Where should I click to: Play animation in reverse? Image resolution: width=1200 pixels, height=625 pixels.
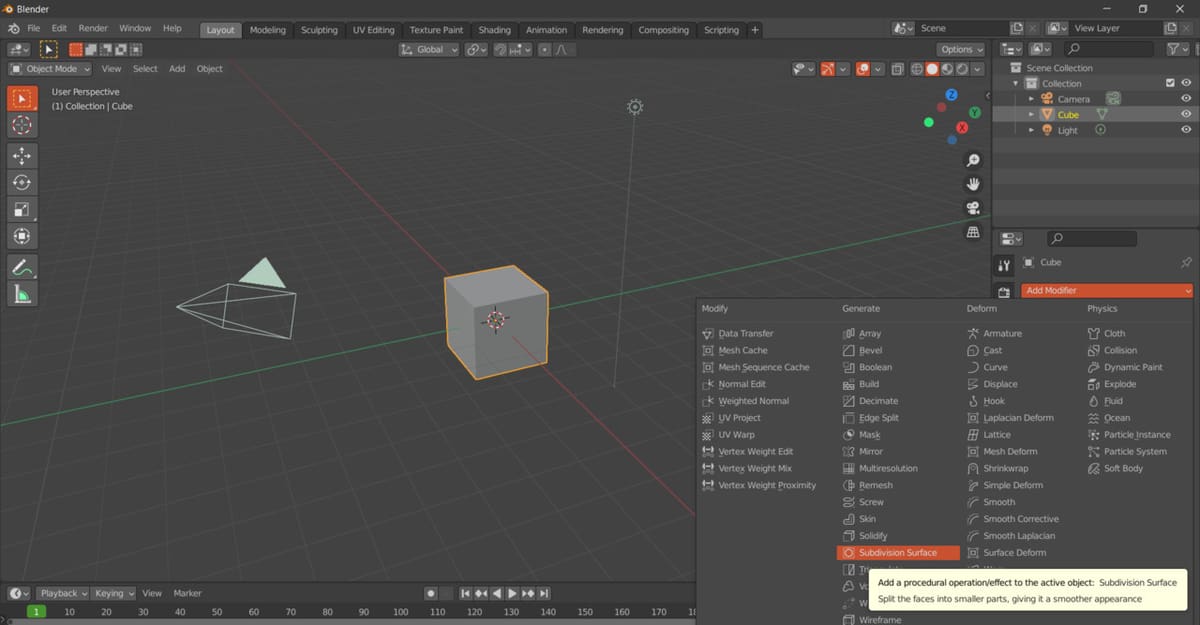497,593
